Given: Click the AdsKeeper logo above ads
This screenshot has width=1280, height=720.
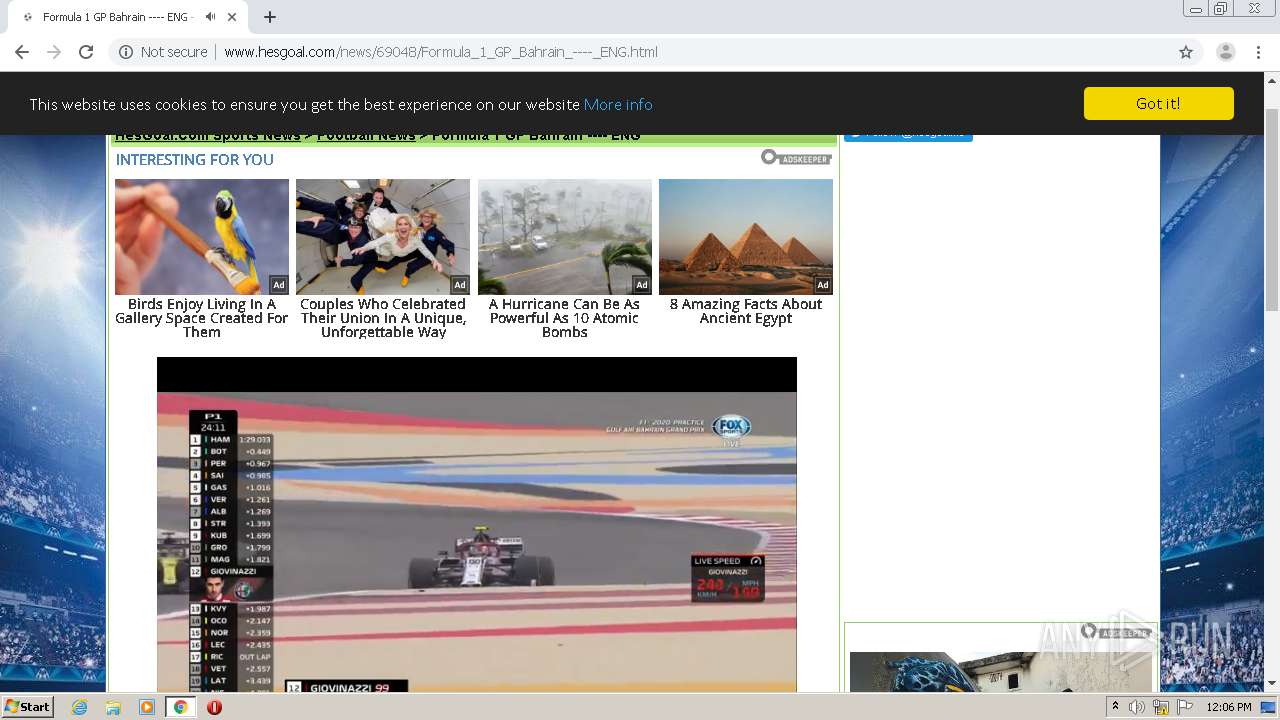Looking at the screenshot, I should tap(796, 158).
